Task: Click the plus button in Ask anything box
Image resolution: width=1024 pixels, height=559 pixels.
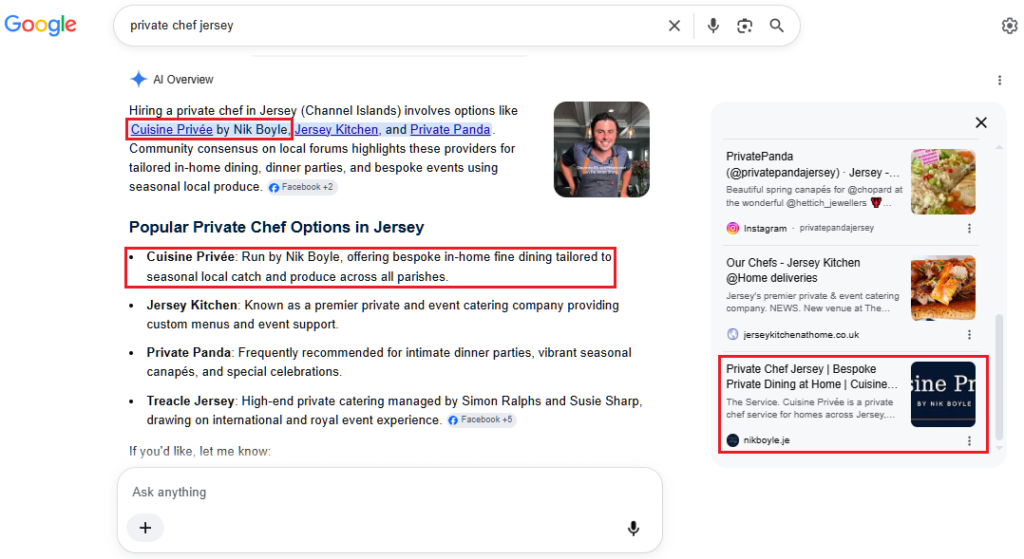Action: click(145, 528)
